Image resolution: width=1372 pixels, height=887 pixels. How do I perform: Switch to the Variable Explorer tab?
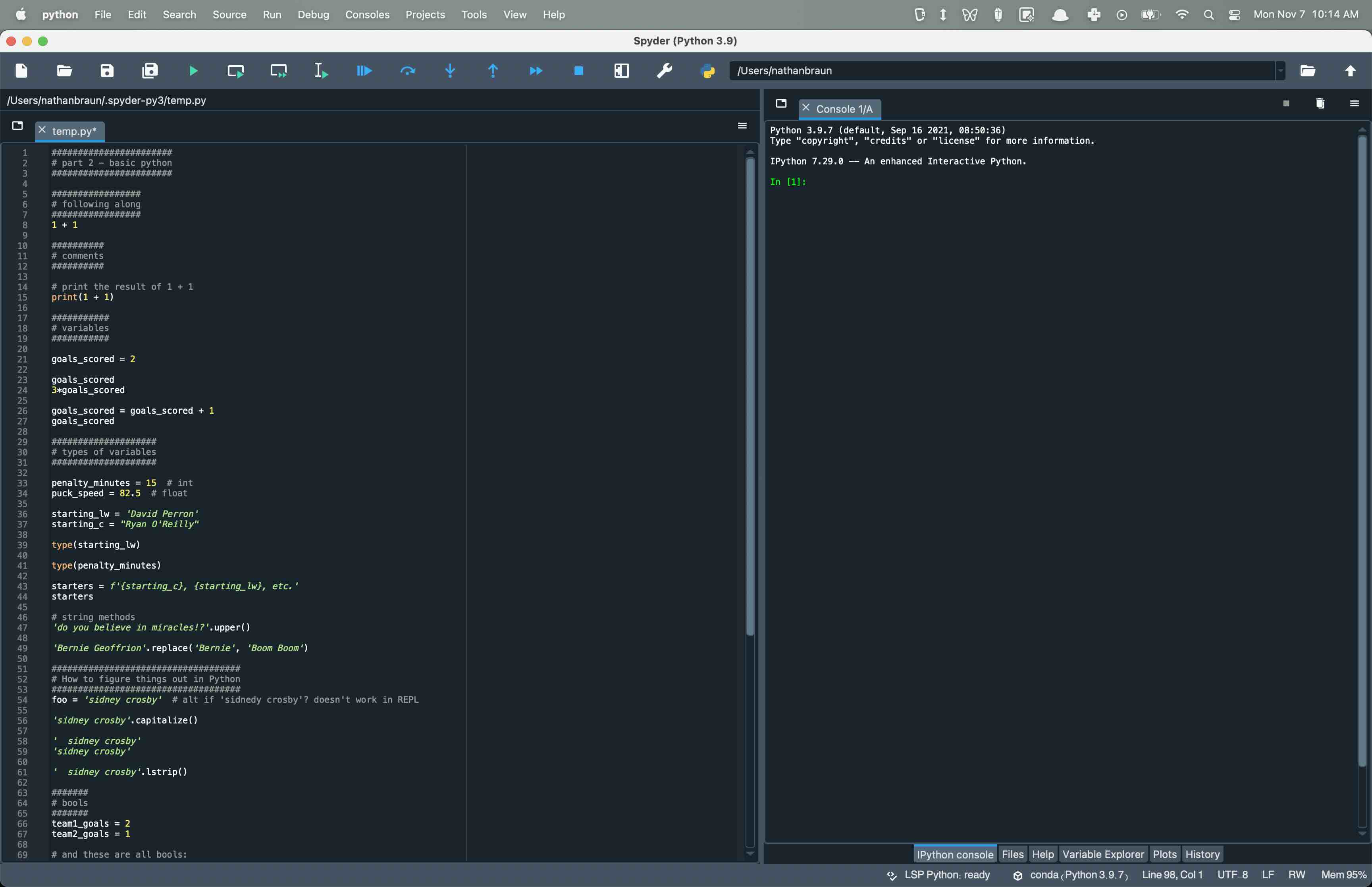1102,854
